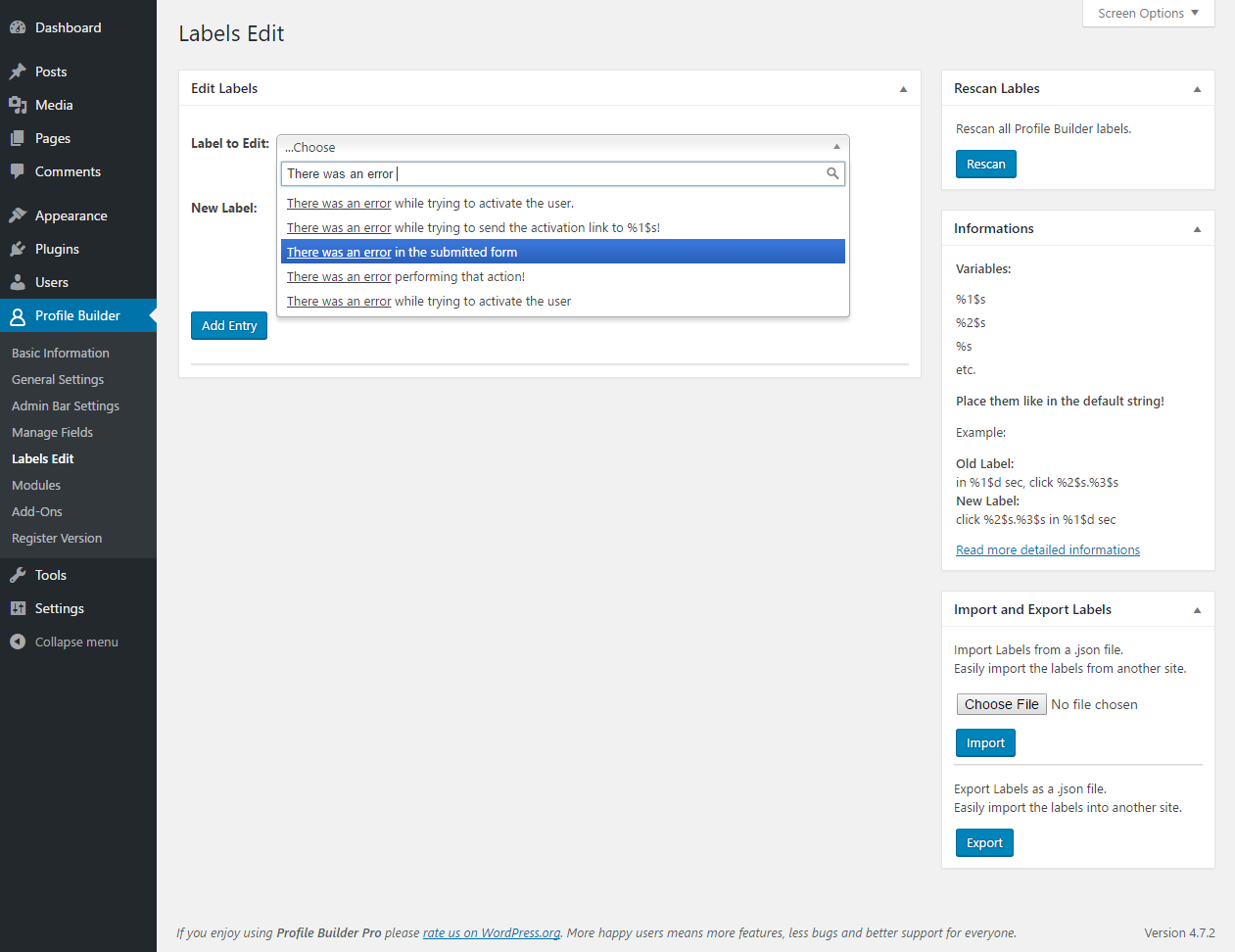Click the Posts pushpin icon
This screenshot has height=952, width=1235.
click(x=18, y=71)
